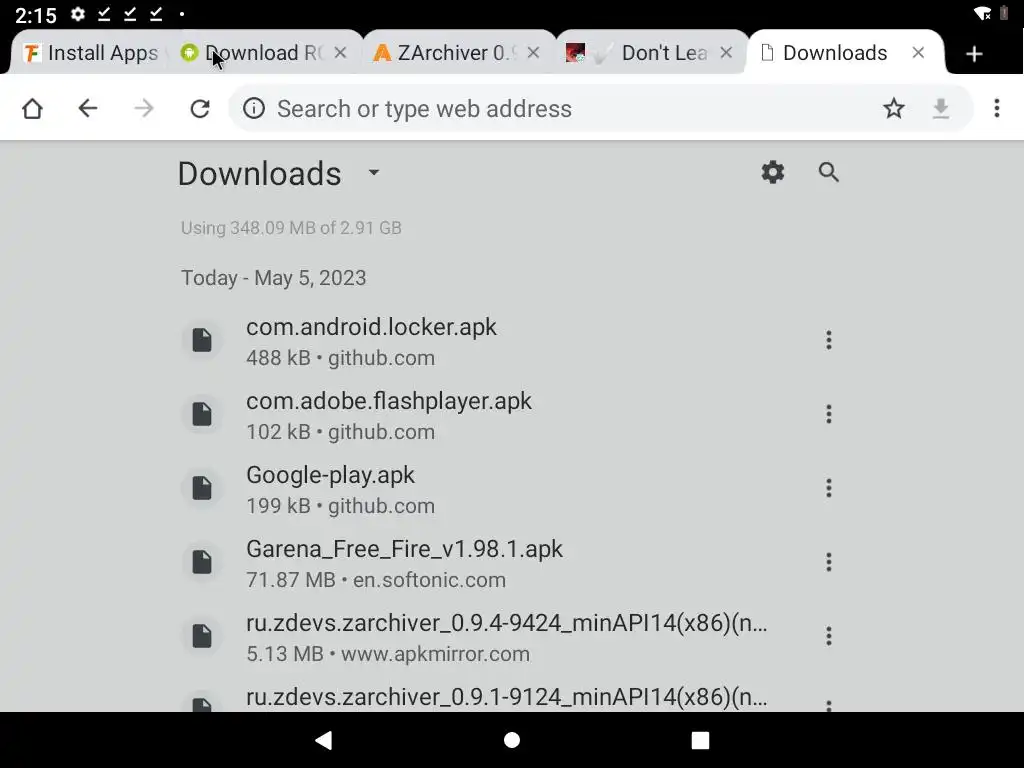Open more options for com.android.locker.apk
This screenshot has width=1024, height=768.
(x=828, y=340)
